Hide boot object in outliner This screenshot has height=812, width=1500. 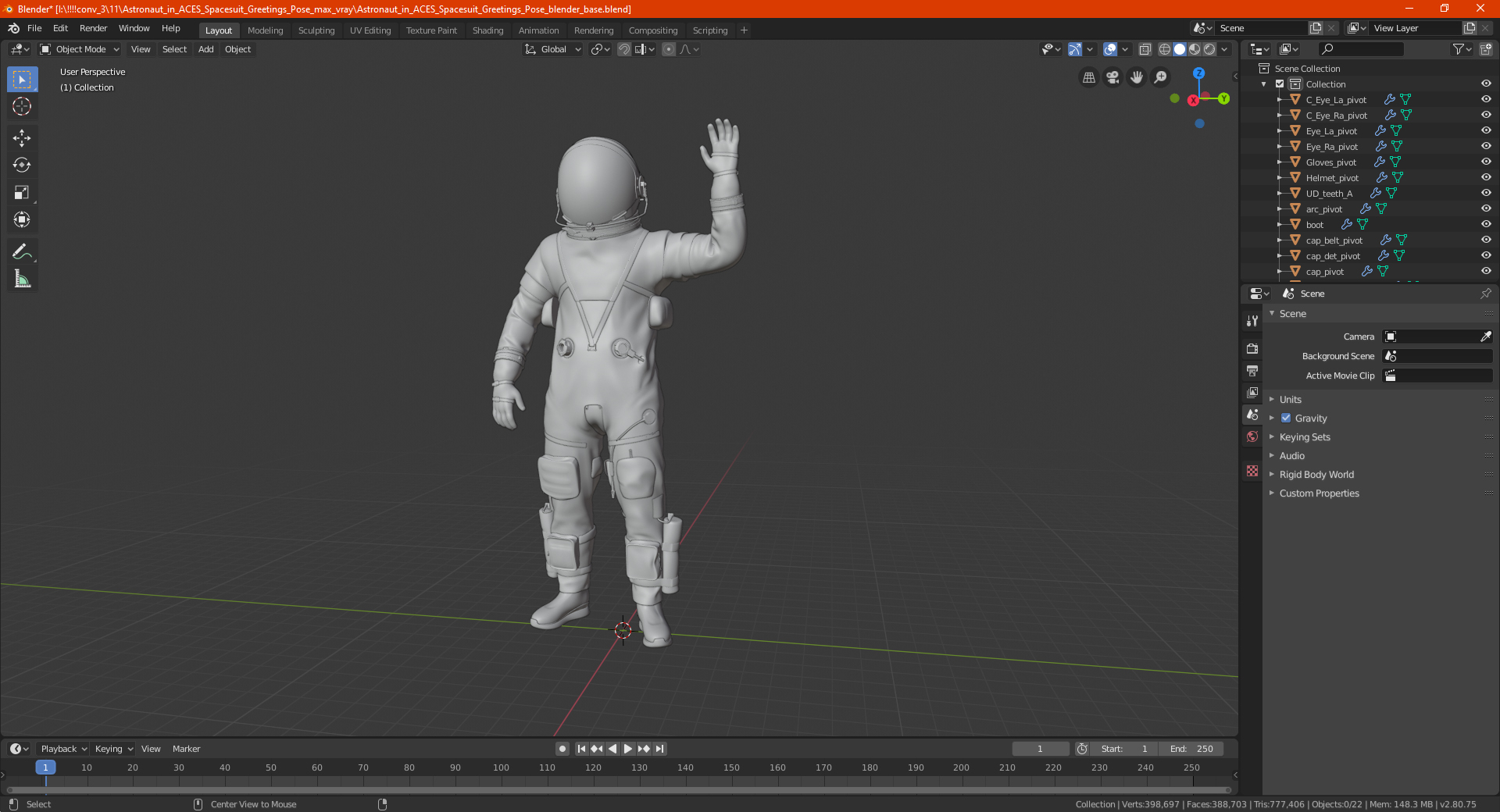(1486, 224)
